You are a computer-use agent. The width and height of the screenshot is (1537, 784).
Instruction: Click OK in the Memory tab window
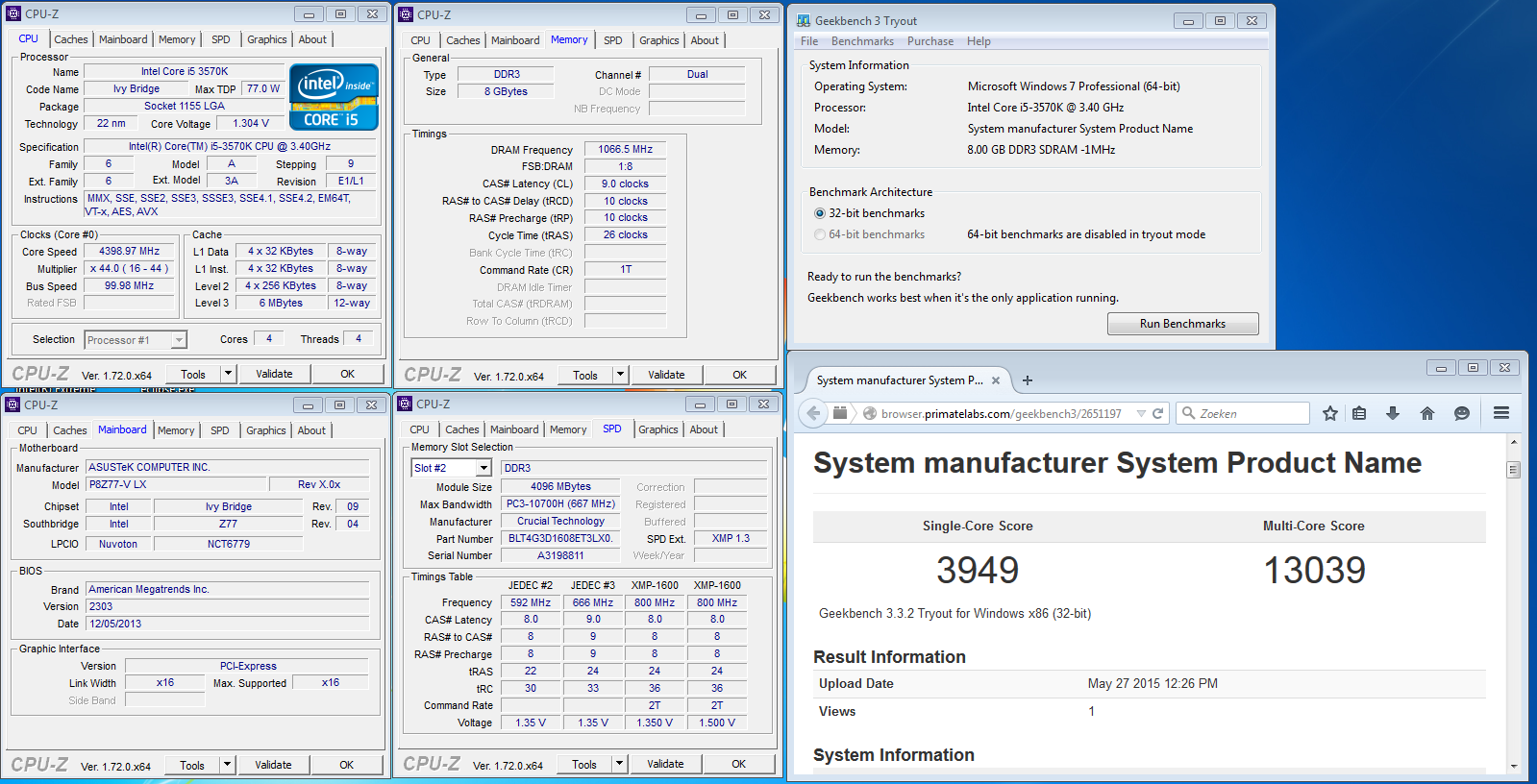pyautogui.click(x=739, y=375)
